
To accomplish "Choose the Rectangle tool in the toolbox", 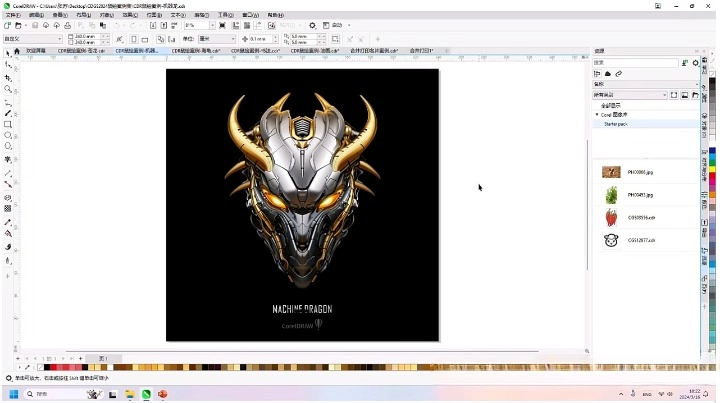I will point(8,125).
